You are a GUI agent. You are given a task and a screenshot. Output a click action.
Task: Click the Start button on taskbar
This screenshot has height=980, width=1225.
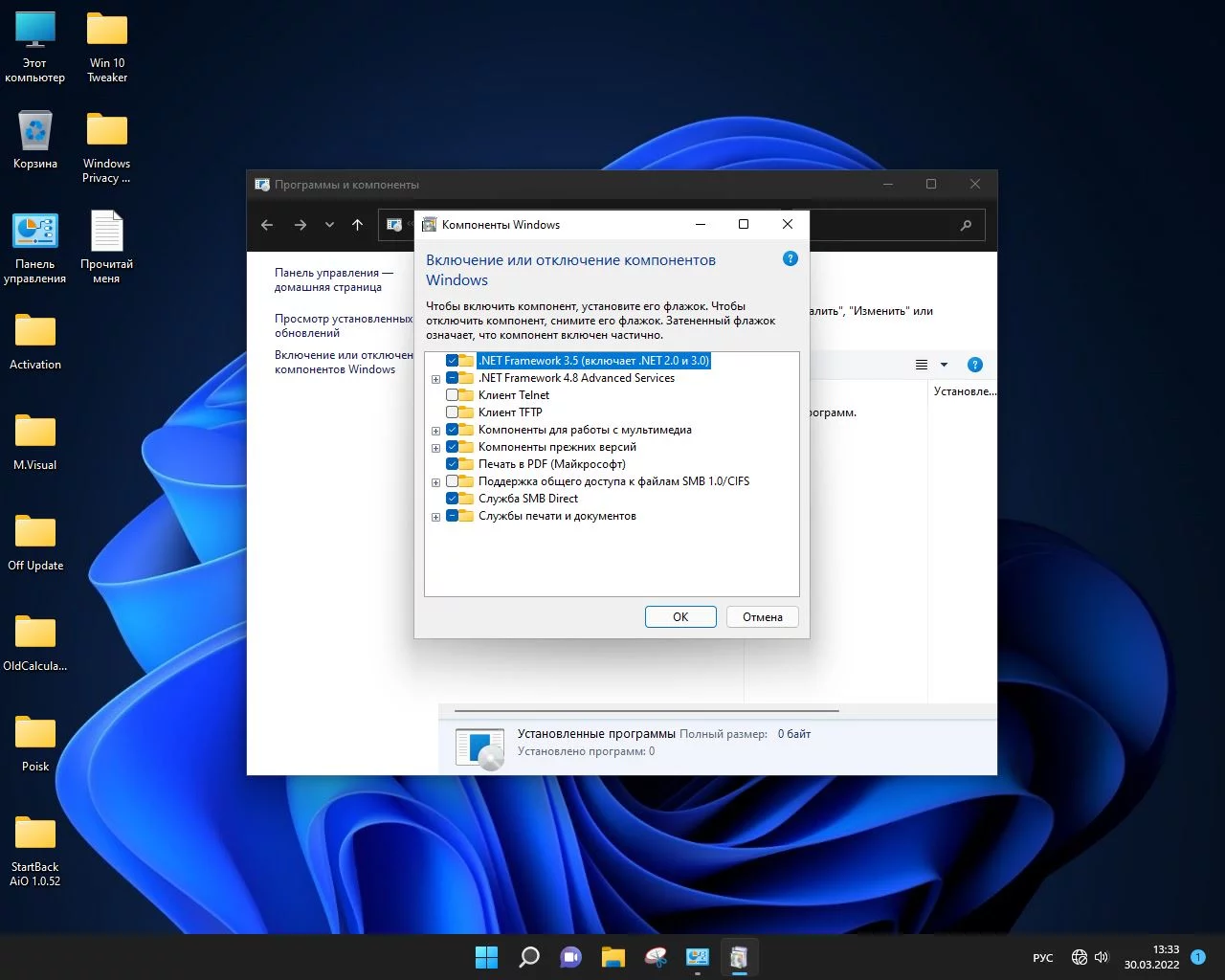486,957
